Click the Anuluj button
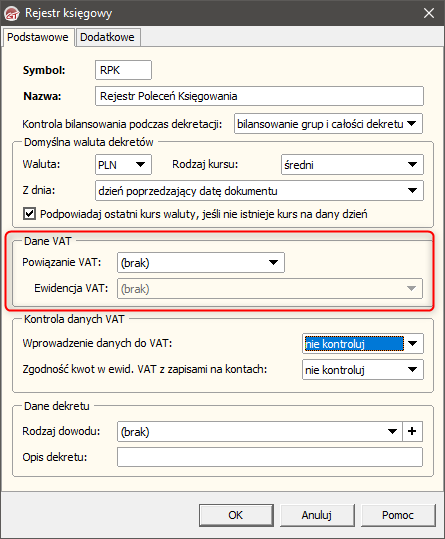445x539 pixels. coord(317,515)
